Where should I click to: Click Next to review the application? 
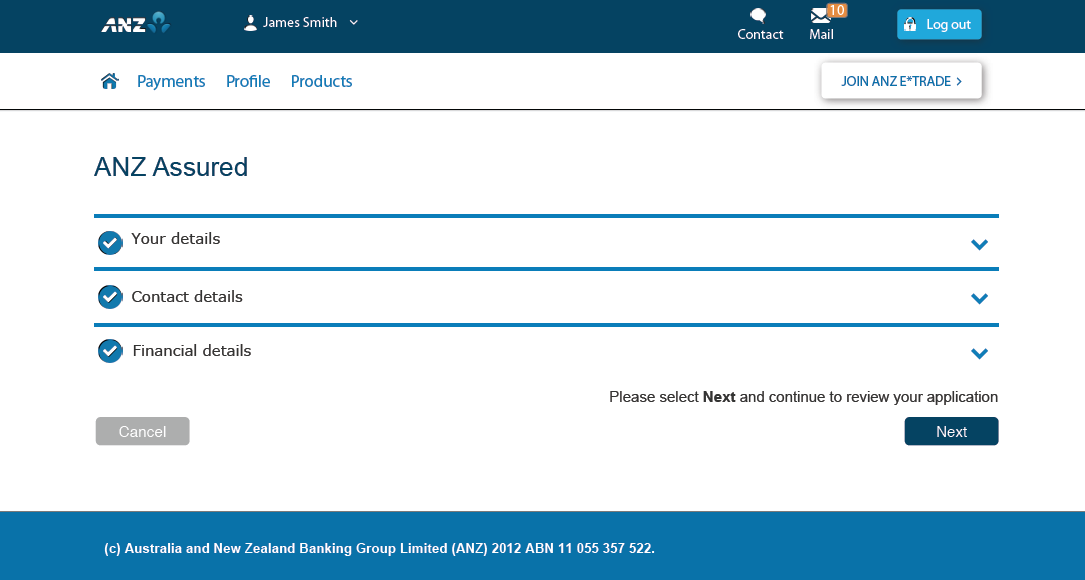pyautogui.click(x=951, y=431)
